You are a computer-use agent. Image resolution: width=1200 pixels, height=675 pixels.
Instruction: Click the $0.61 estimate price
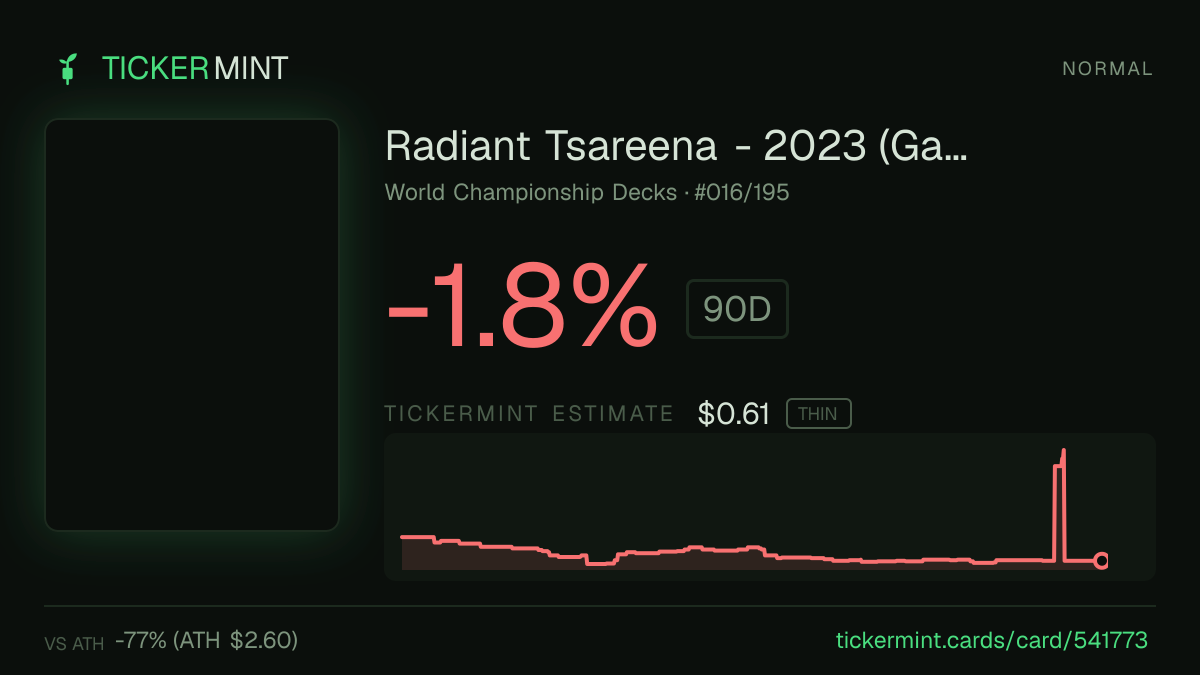point(734,414)
